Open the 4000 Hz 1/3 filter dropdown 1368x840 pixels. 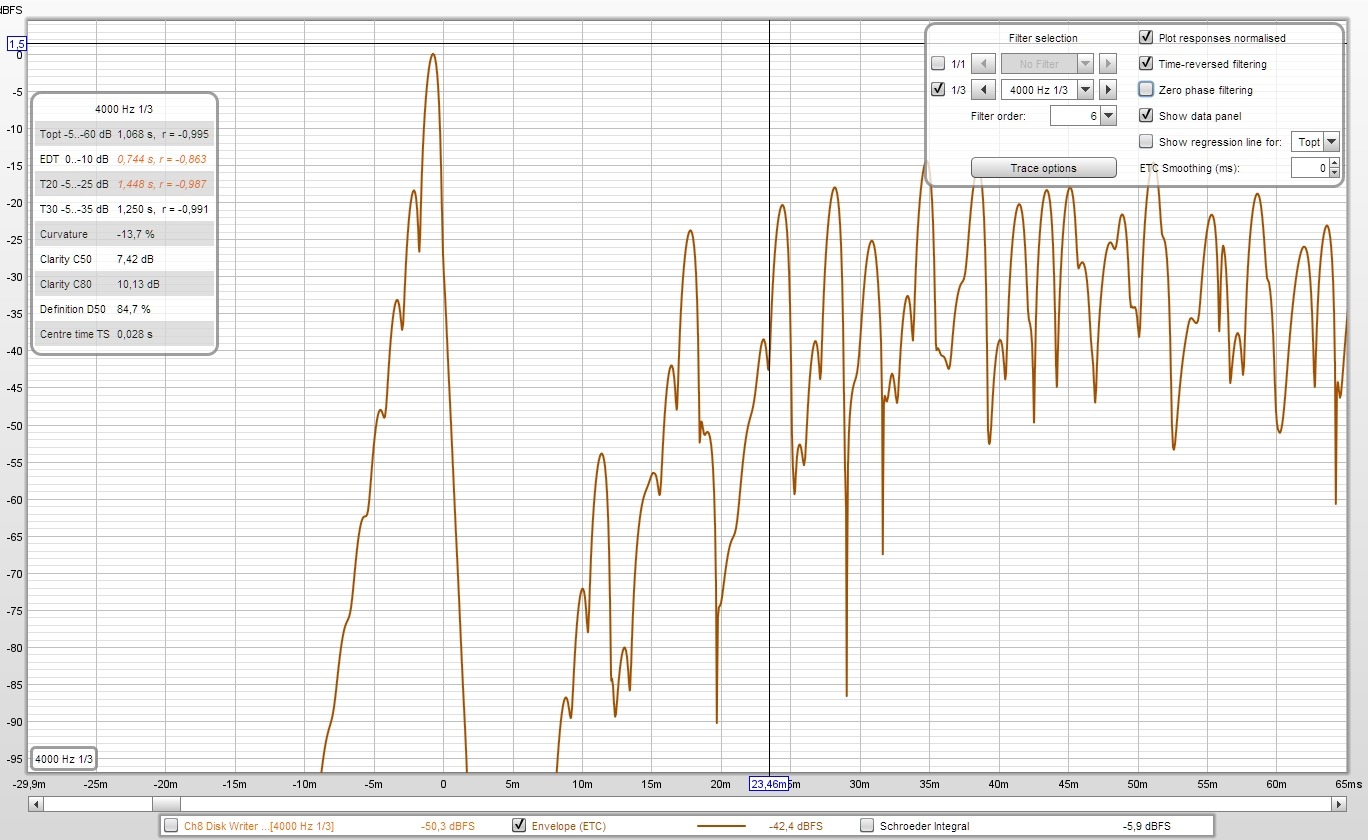pyautogui.click(x=1085, y=90)
